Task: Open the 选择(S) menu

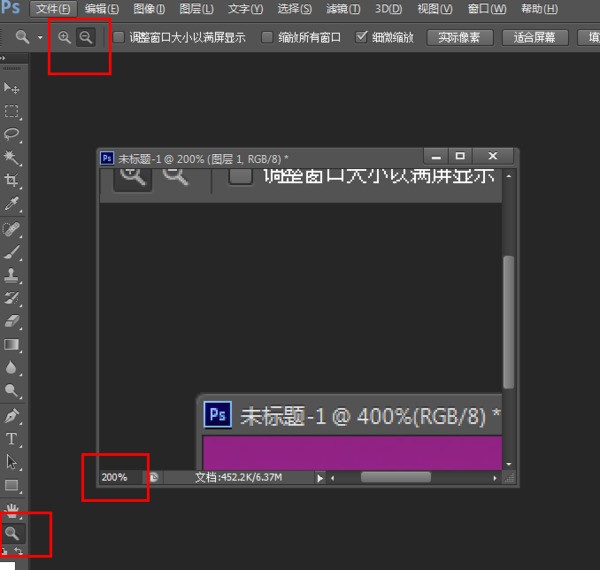Action: click(294, 8)
